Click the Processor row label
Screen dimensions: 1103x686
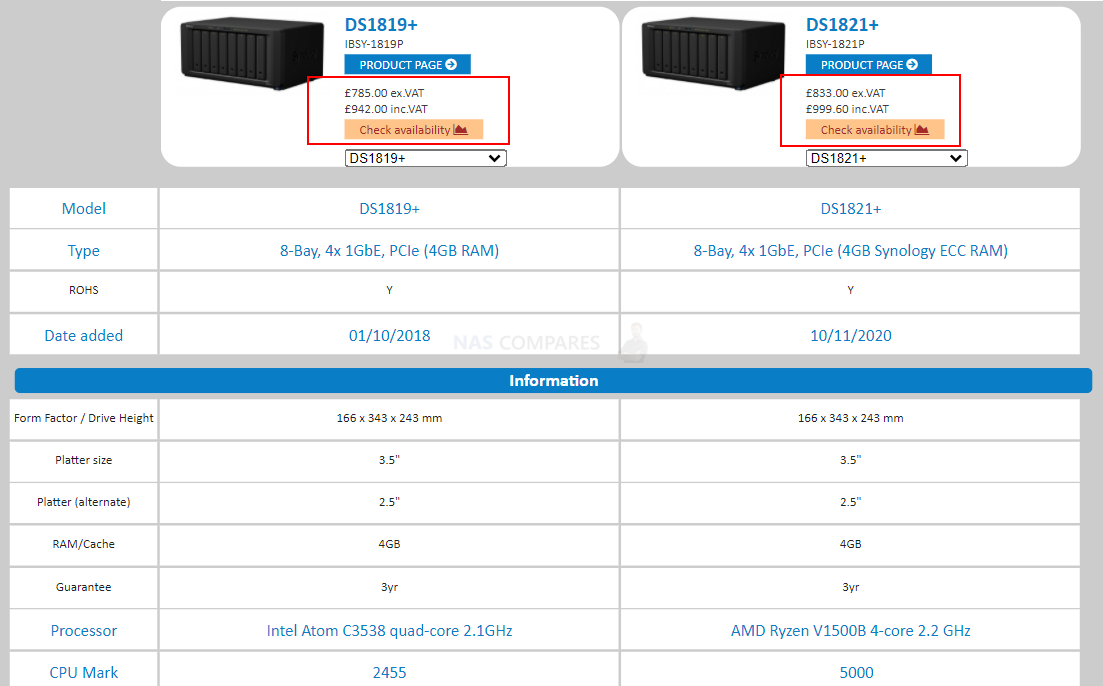coord(84,630)
